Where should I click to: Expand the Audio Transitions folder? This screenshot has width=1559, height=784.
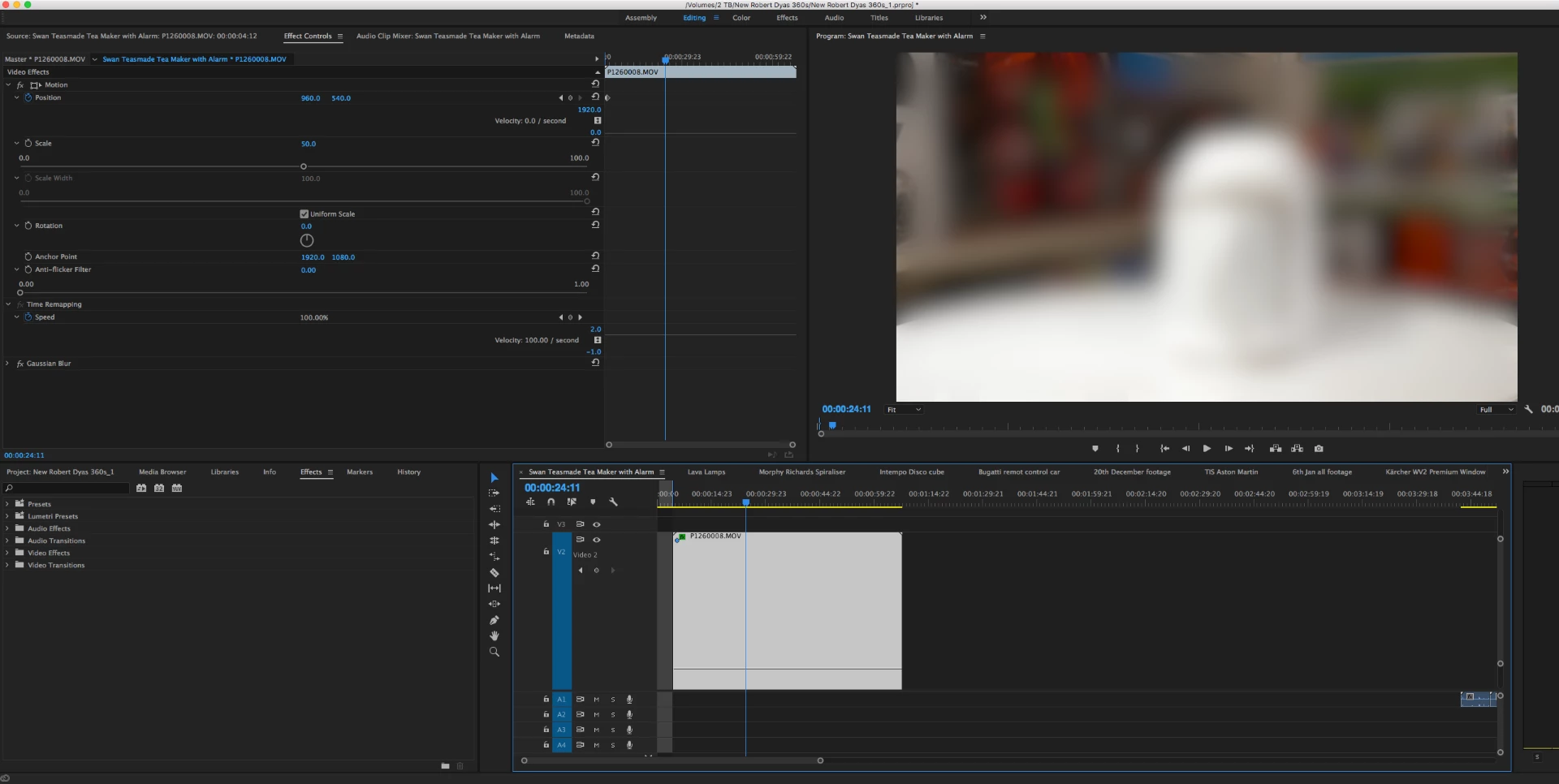8,541
